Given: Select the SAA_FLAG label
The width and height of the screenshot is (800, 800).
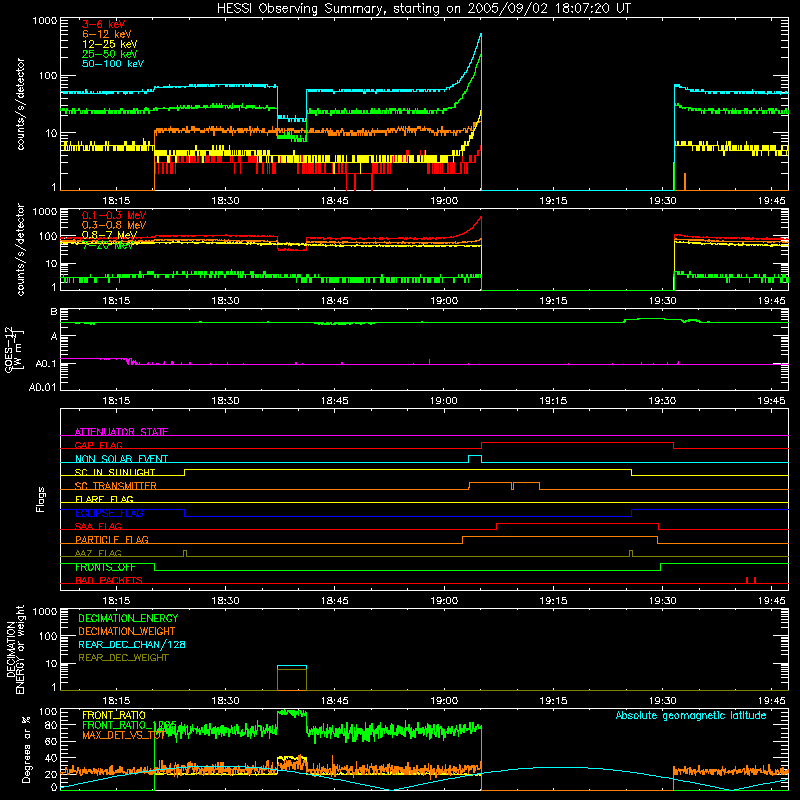Looking at the screenshot, I should pos(98,526).
